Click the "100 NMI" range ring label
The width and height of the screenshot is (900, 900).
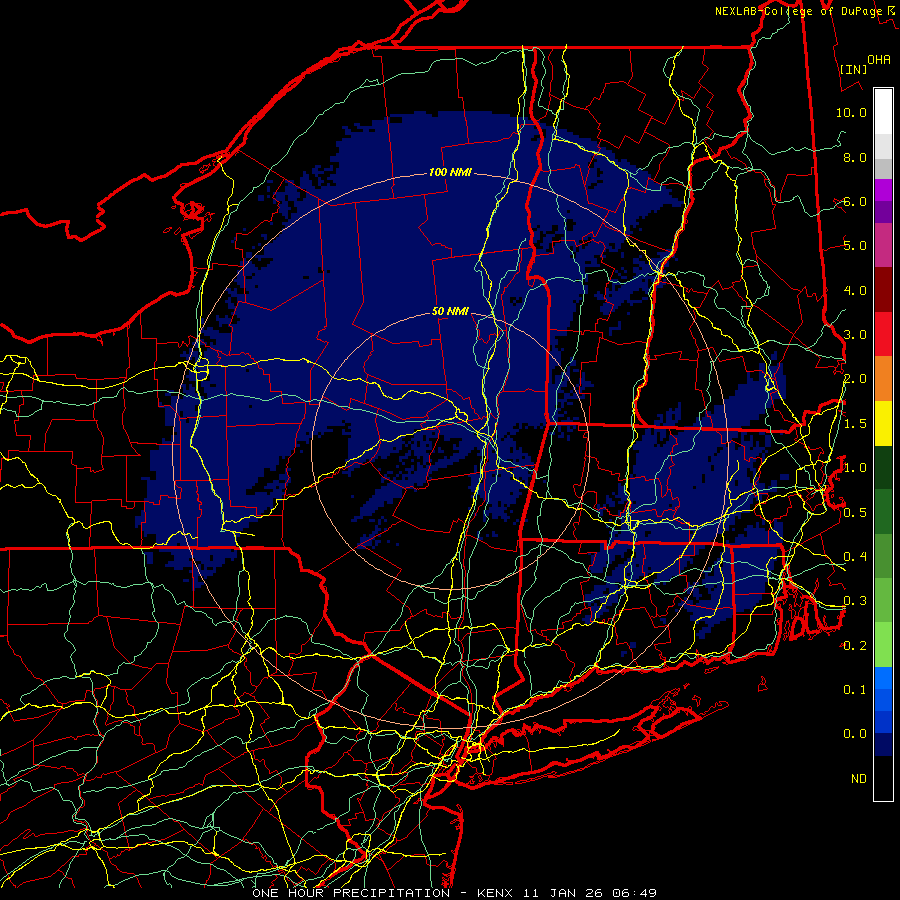450,172
